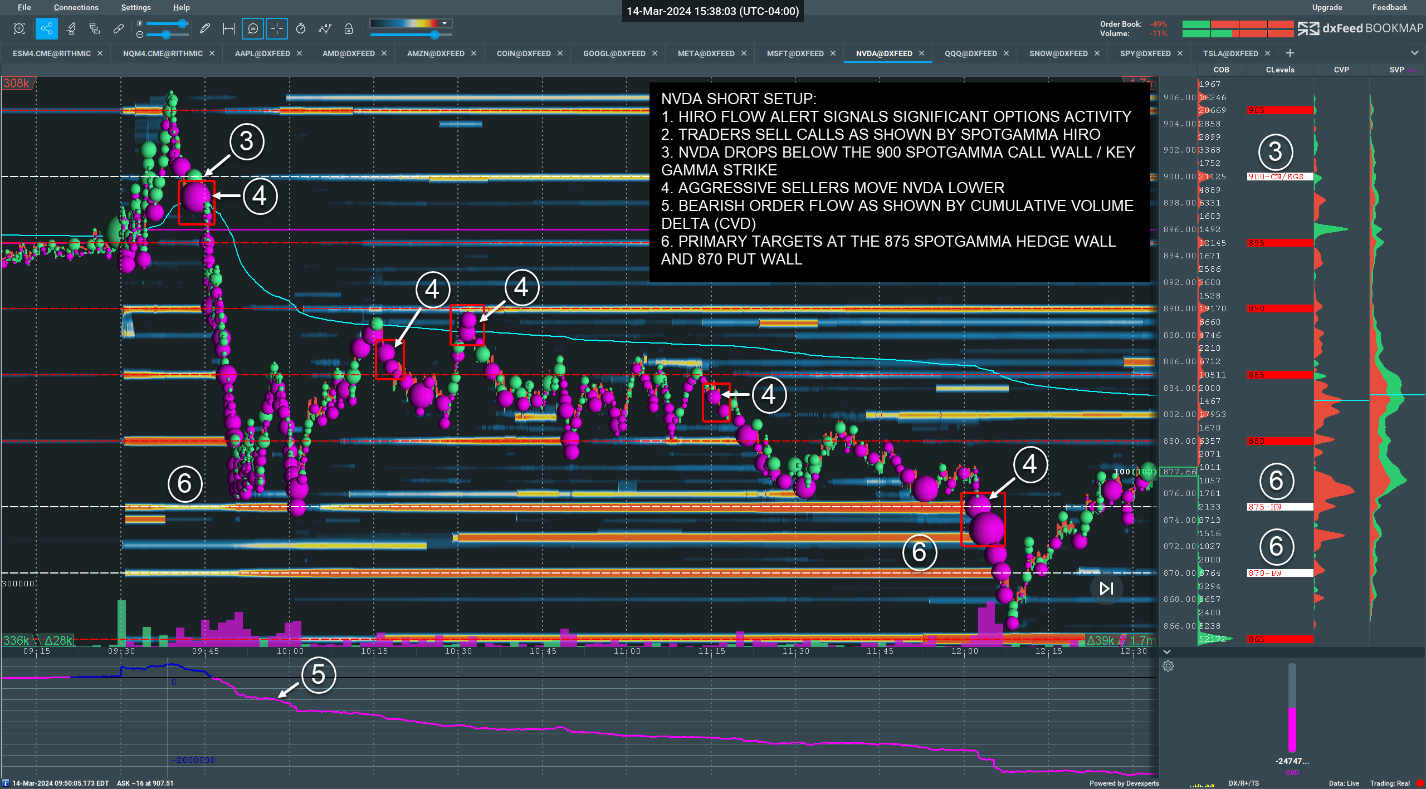The width and height of the screenshot is (1426, 789).
Task: Click the CLevels column header
Action: point(1279,70)
